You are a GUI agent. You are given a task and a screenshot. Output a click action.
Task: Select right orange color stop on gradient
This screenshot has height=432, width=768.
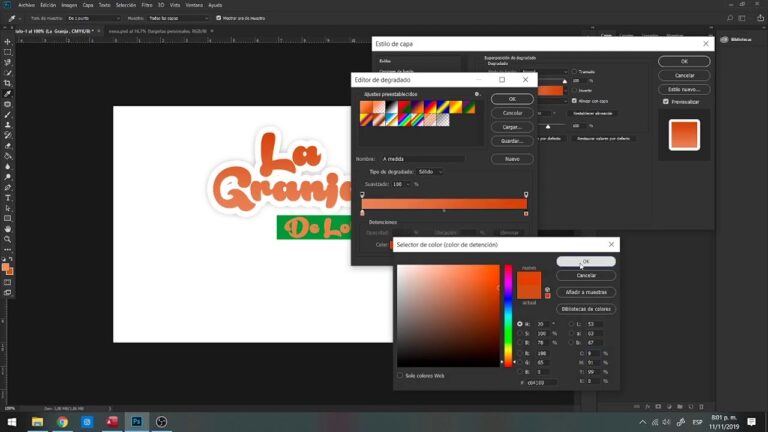(526, 213)
